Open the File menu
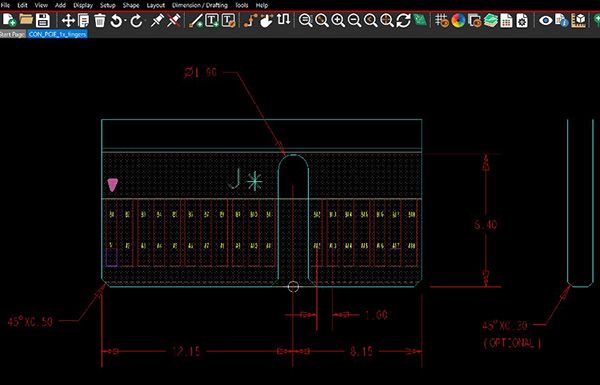600x385 pixels. 5,5
